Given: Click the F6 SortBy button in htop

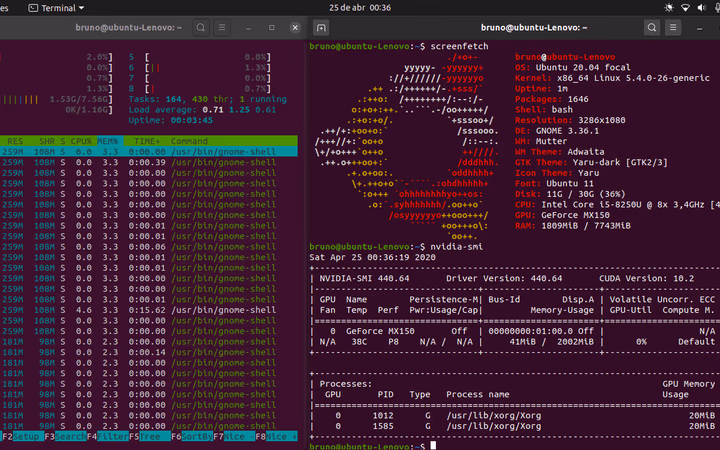Looking at the screenshot, I should point(192,436).
